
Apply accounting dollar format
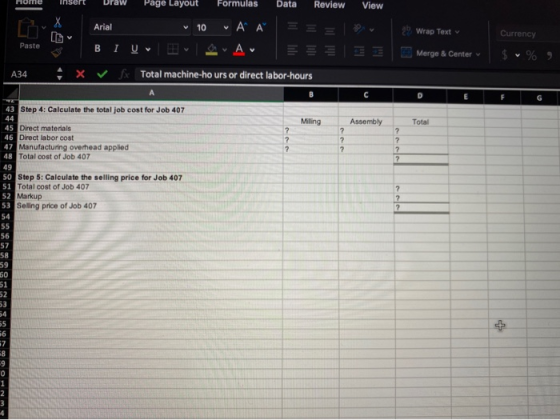point(504,55)
